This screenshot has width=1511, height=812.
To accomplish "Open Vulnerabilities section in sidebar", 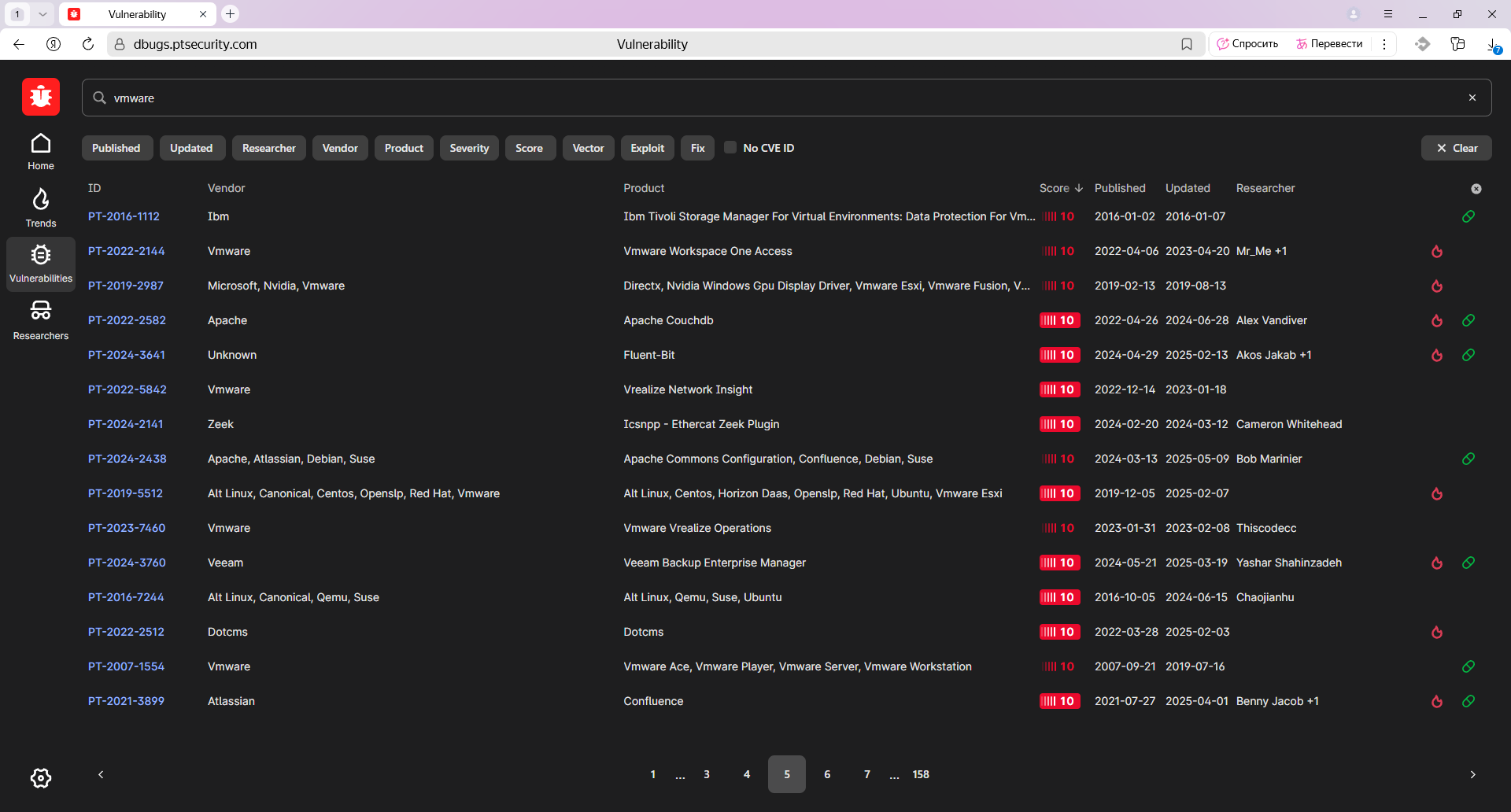I will (41, 264).
